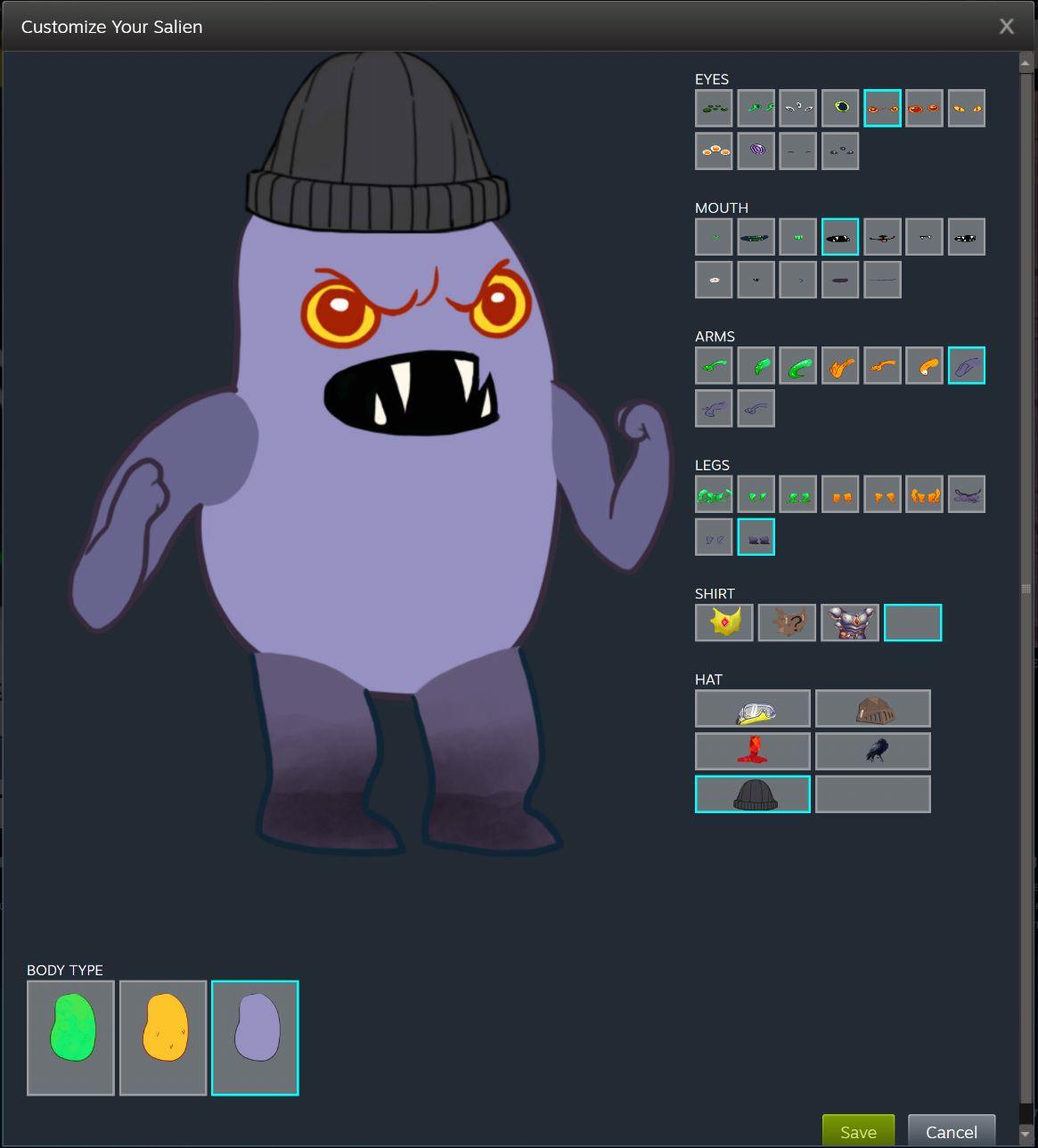The image size is (1038, 1148).
Task: Pick the three white slanted eyes
Action: [x=797, y=109]
